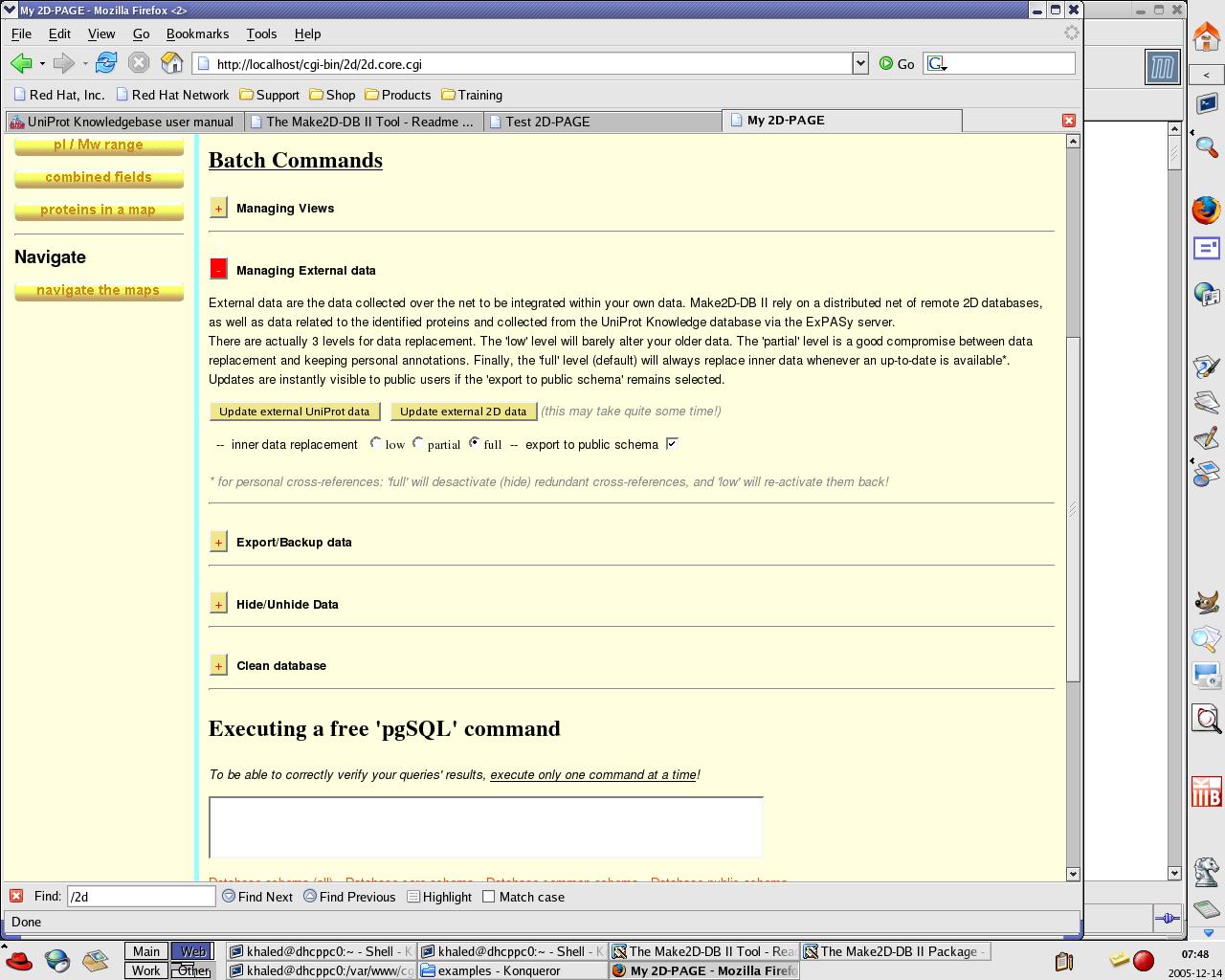Collapse the side panel with '<' button
This screenshot has width=1225, height=980.
(1206, 75)
